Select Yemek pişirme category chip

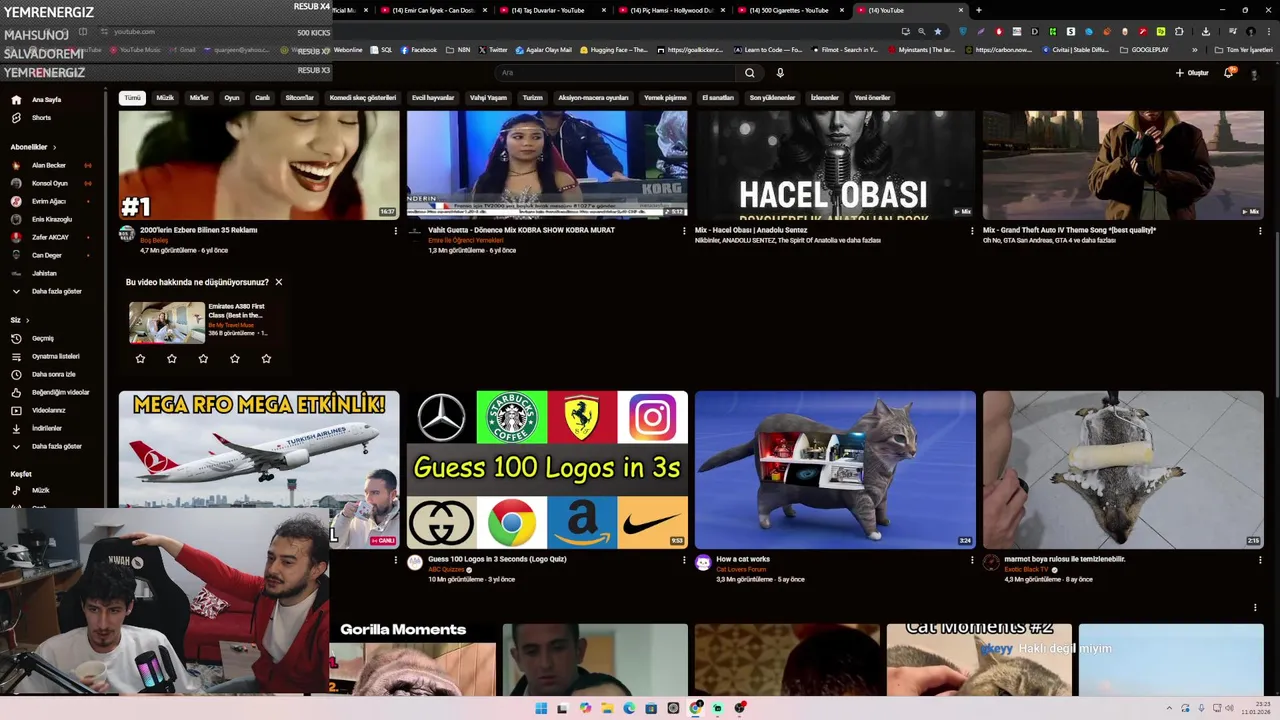(665, 98)
